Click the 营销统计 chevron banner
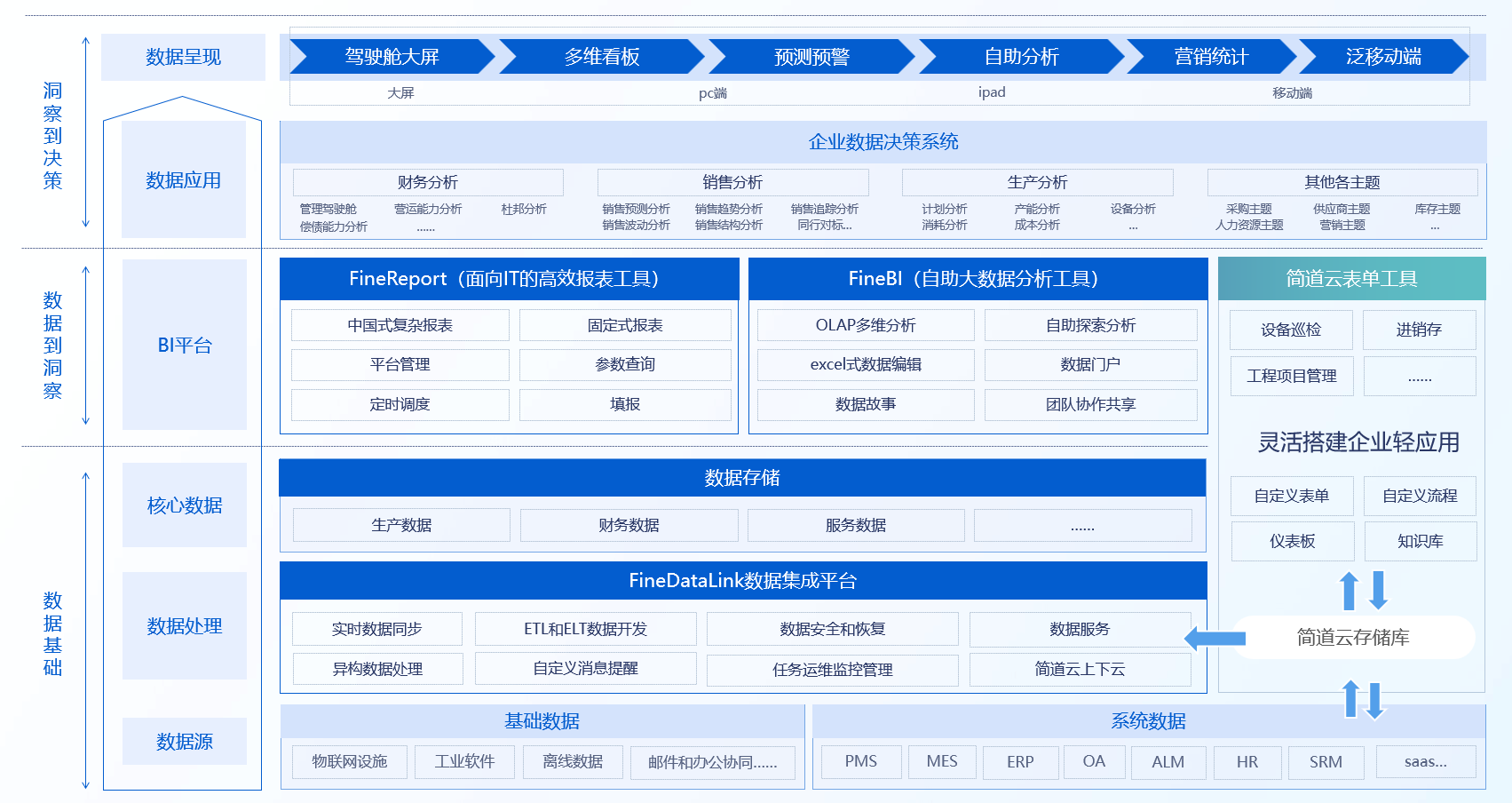Image resolution: width=1512 pixels, height=803 pixels. pos(1211,57)
